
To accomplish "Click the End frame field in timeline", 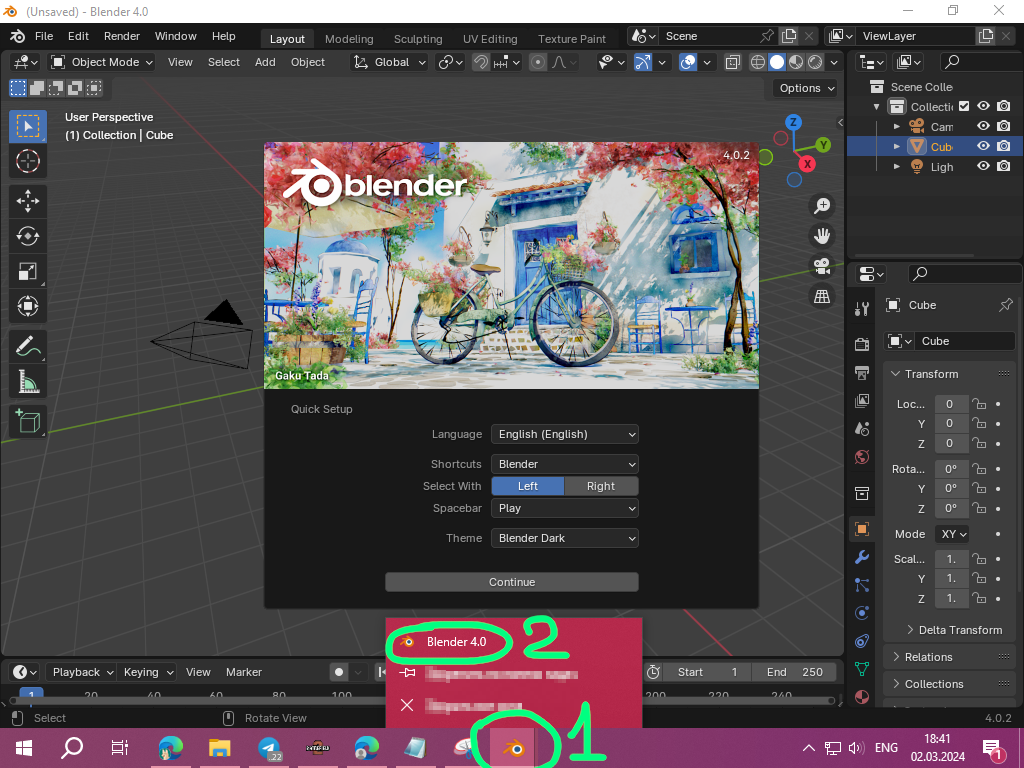I will click(795, 672).
